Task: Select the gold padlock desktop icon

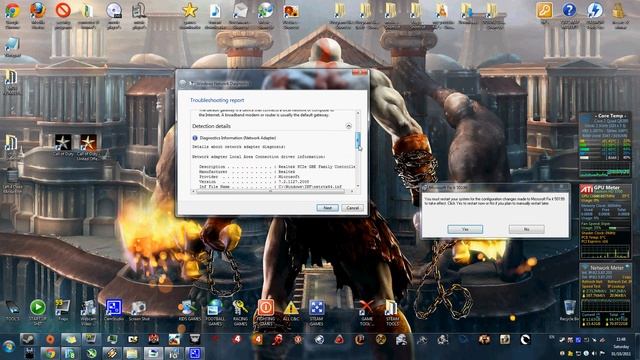Action: [620, 11]
